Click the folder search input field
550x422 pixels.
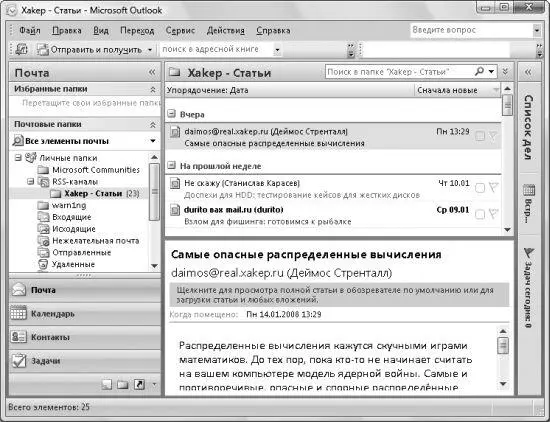tap(398, 72)
